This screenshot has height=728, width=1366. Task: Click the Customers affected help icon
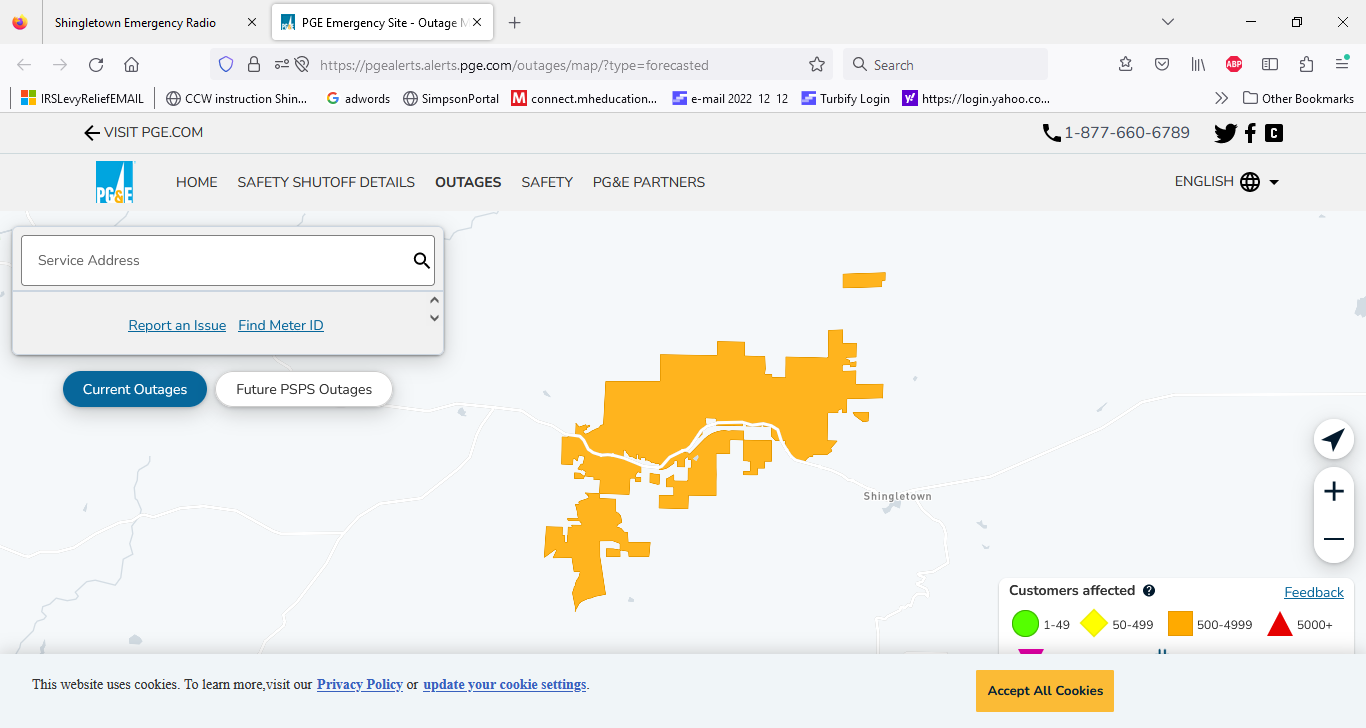coord(1149,591)
